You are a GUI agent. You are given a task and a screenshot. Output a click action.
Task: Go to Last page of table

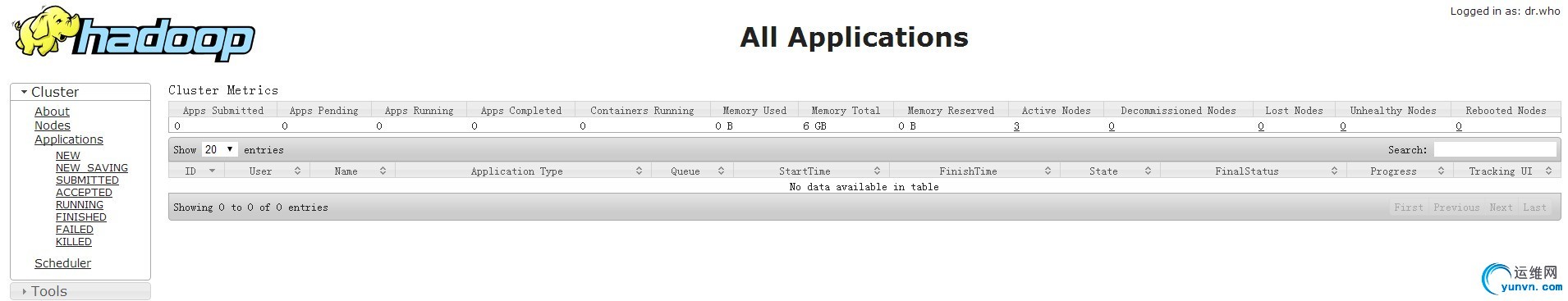(x=1534, y=208)
